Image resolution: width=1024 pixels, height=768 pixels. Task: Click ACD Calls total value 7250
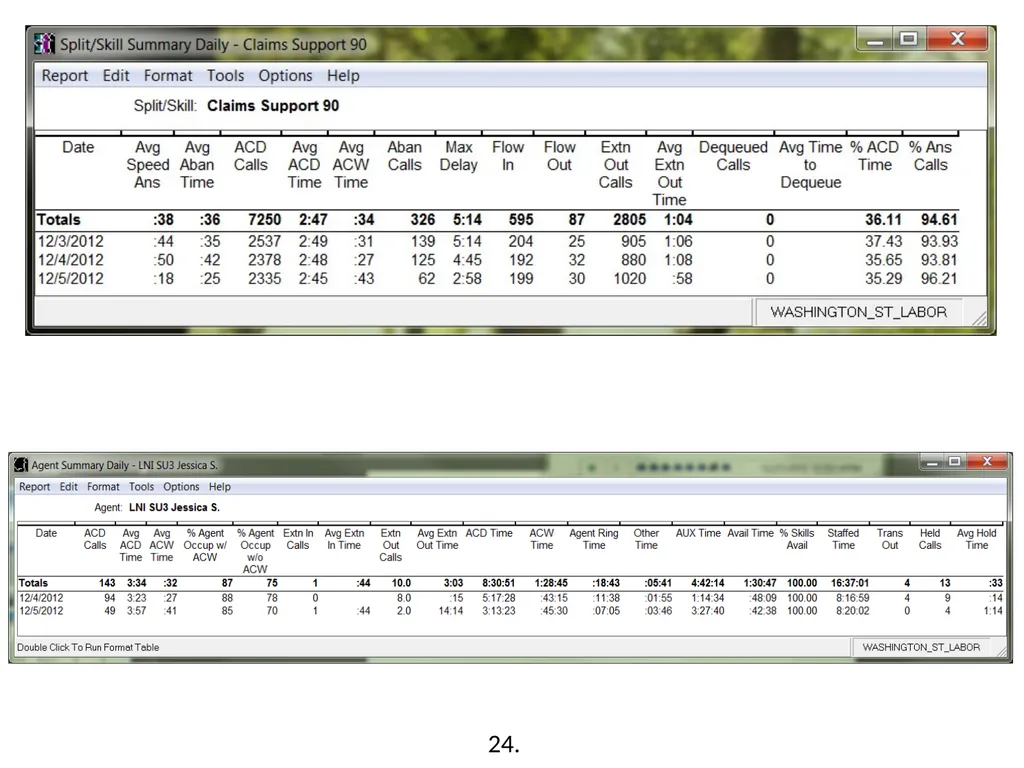pos(264,220)
